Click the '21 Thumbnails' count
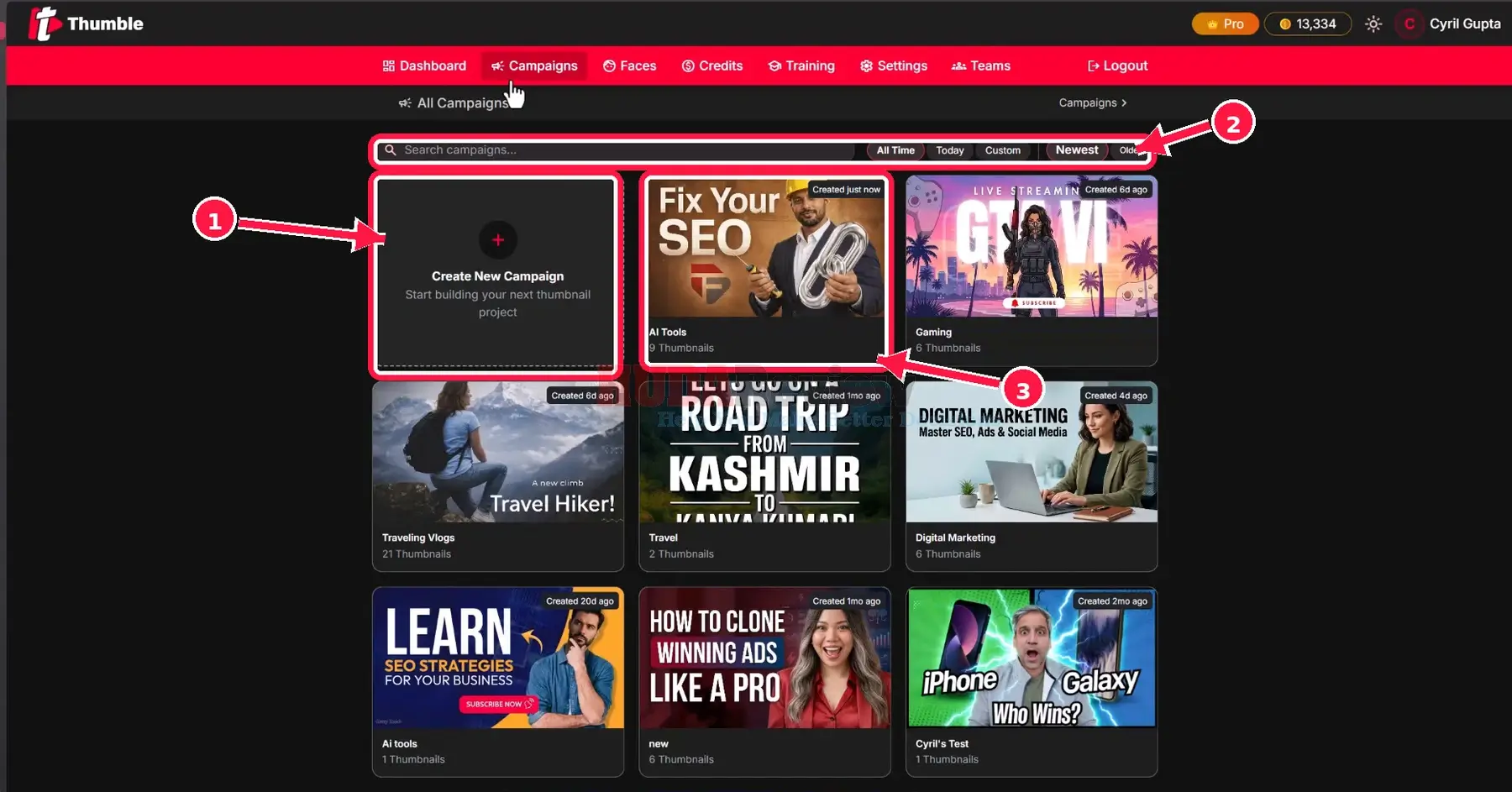Viewport: 1512px width, 792px height. coord(417,554)
